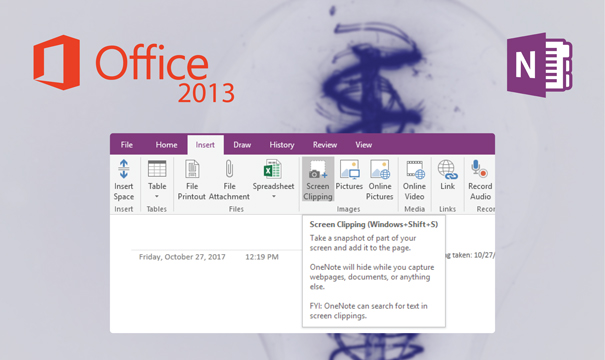The image size is (605, 360).
Task: Click the Files group label
Action: pos(236,209)
